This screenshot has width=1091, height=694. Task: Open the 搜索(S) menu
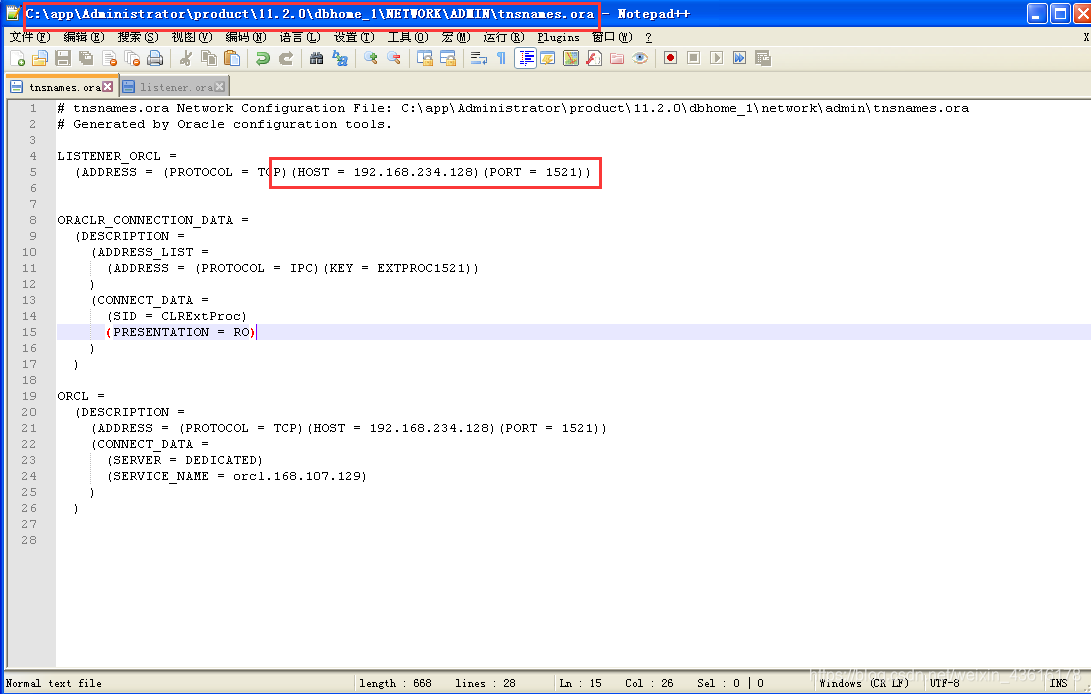[138, 37]
